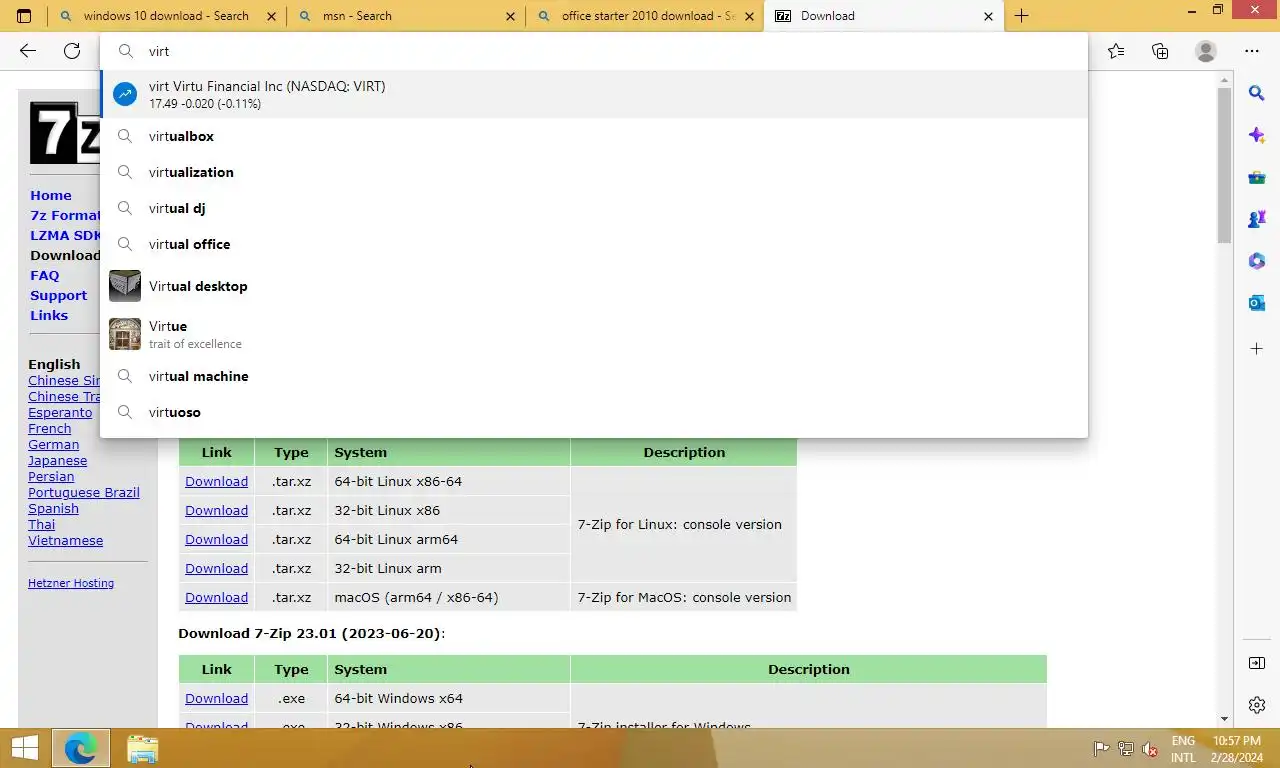Open the Action Center flag icon

[1101, 749]
